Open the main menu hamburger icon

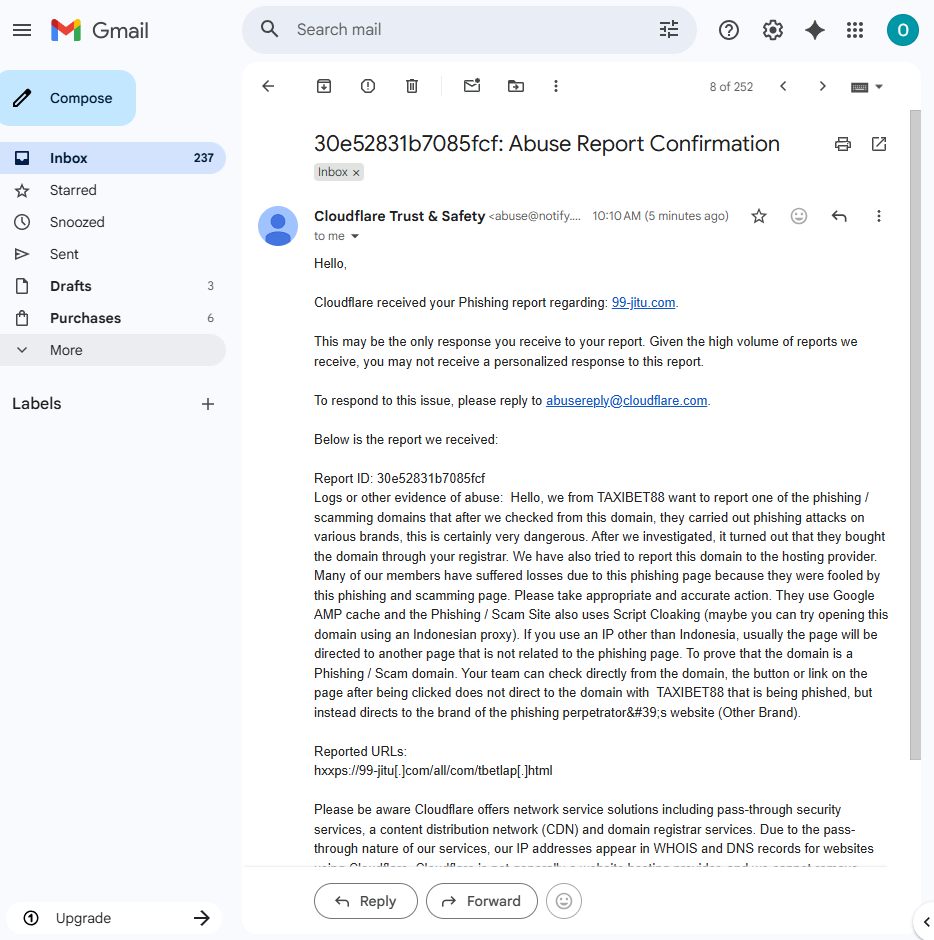click(x=22, y=30)
